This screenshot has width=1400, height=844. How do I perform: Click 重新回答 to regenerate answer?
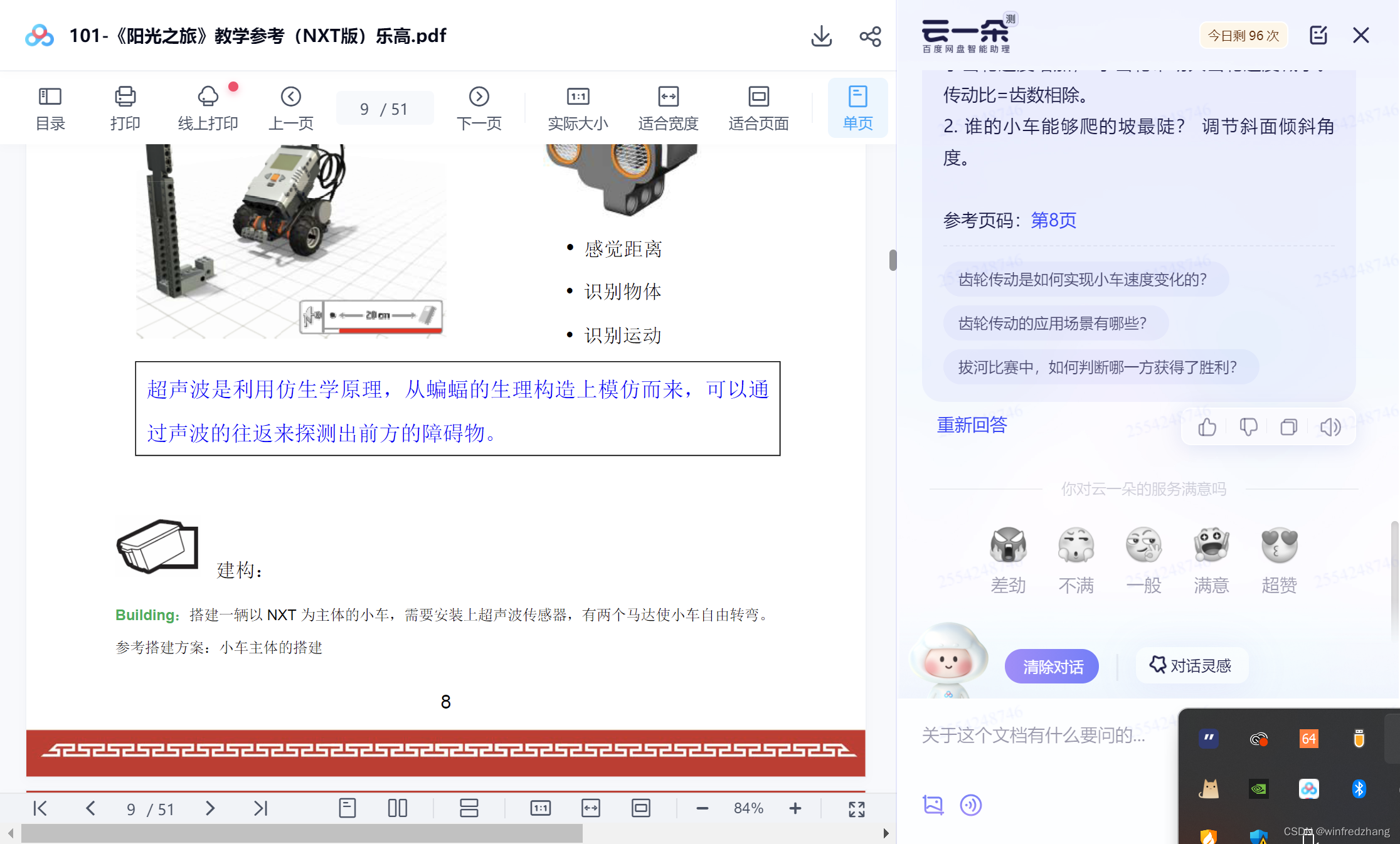pyautogui.click(x=972, y=425)
